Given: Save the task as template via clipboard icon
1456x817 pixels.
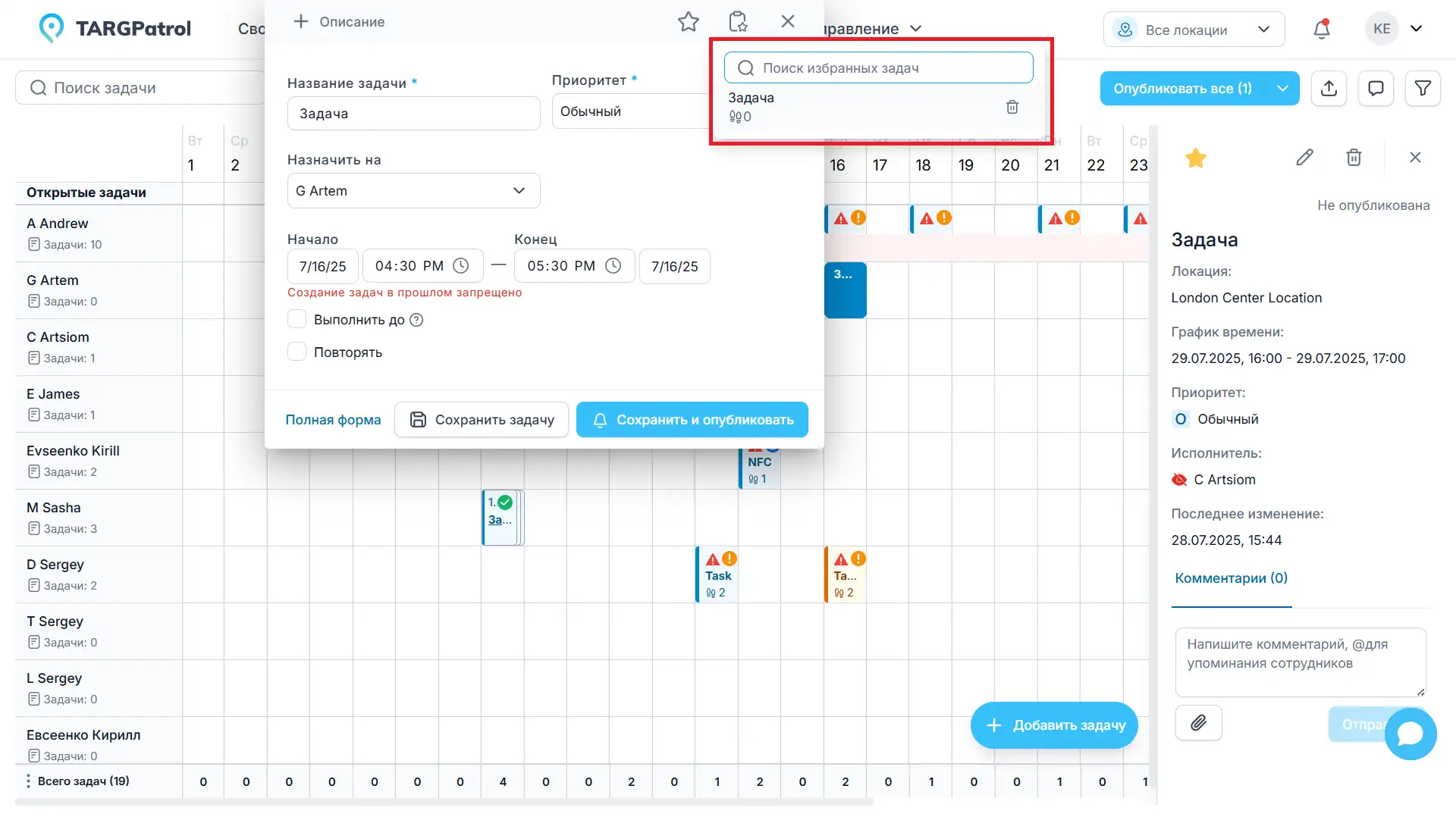Looking at the screenshot, I should [737, 21].
